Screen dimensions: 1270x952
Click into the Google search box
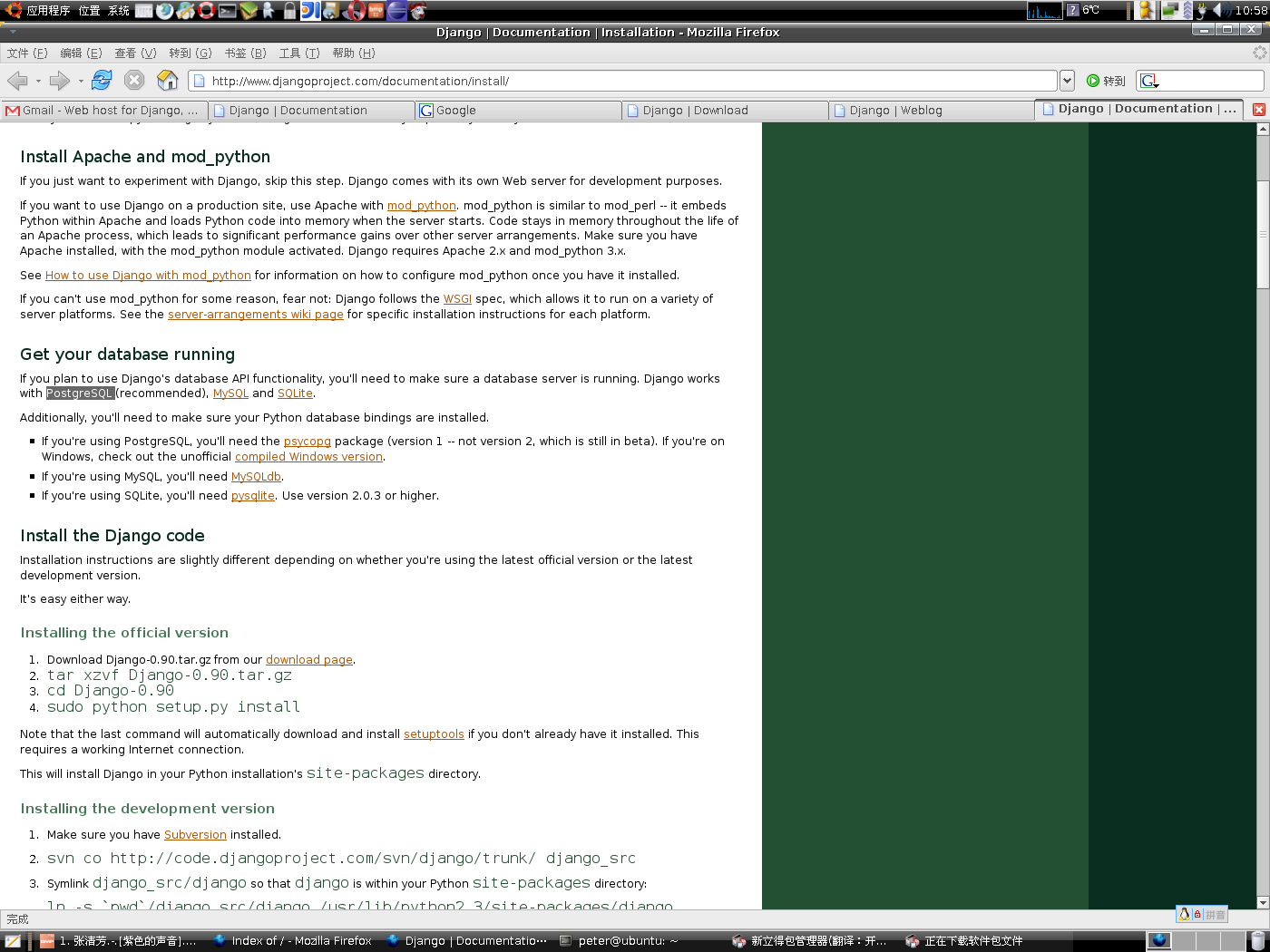[x=1212, y=81]
